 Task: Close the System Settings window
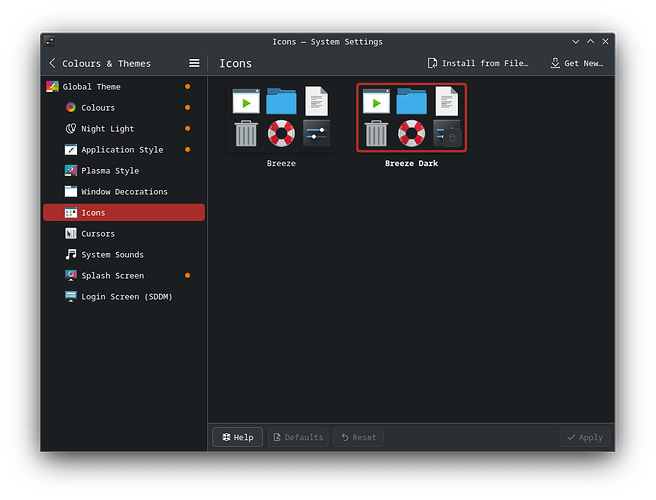605,41
